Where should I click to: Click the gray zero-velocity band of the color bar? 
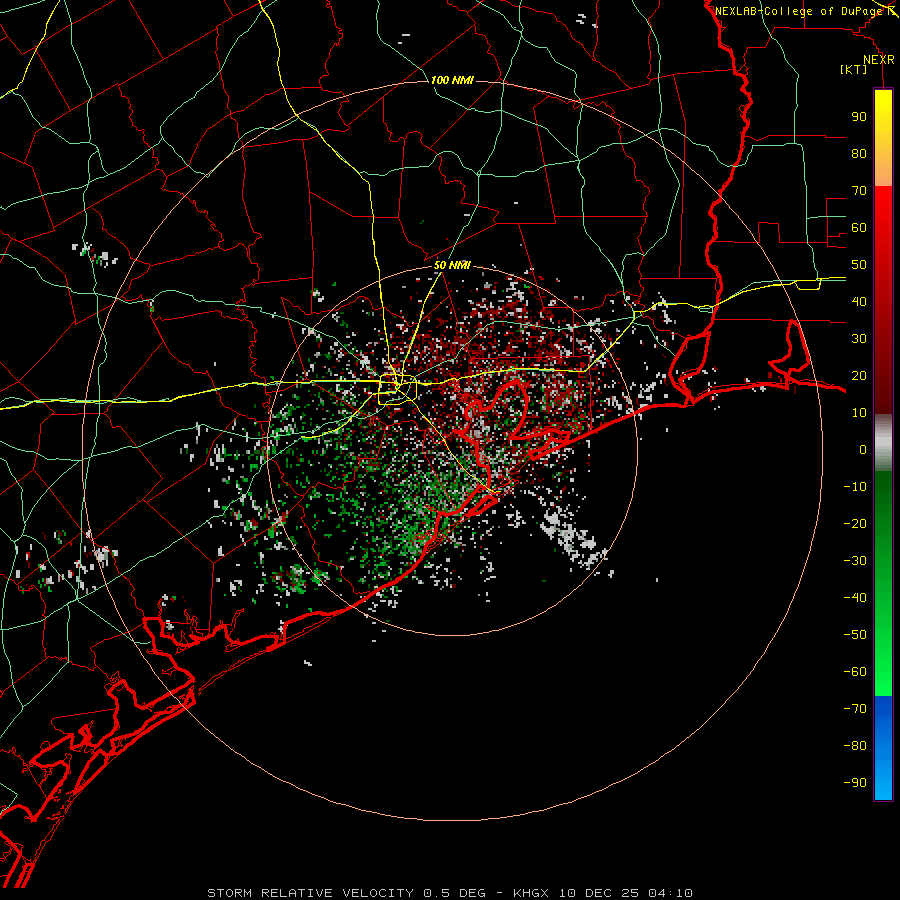pyautogui.click(x=883, y=443)
